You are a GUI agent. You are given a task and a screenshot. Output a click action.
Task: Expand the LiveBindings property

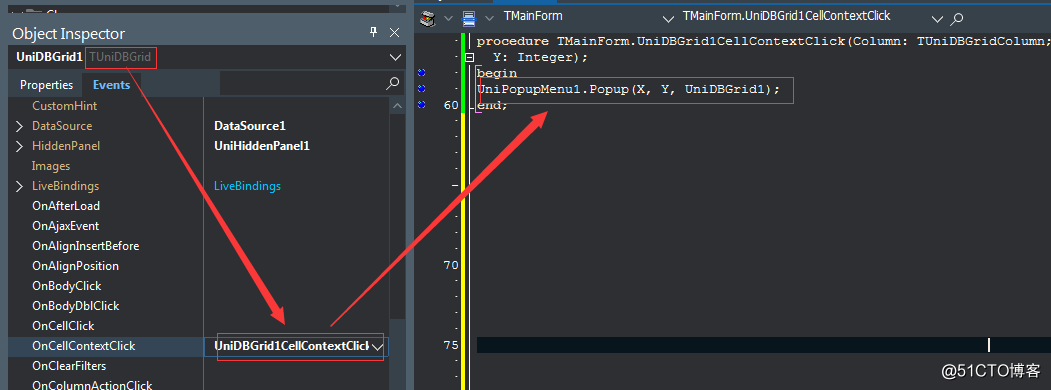(x=19, y=186)
